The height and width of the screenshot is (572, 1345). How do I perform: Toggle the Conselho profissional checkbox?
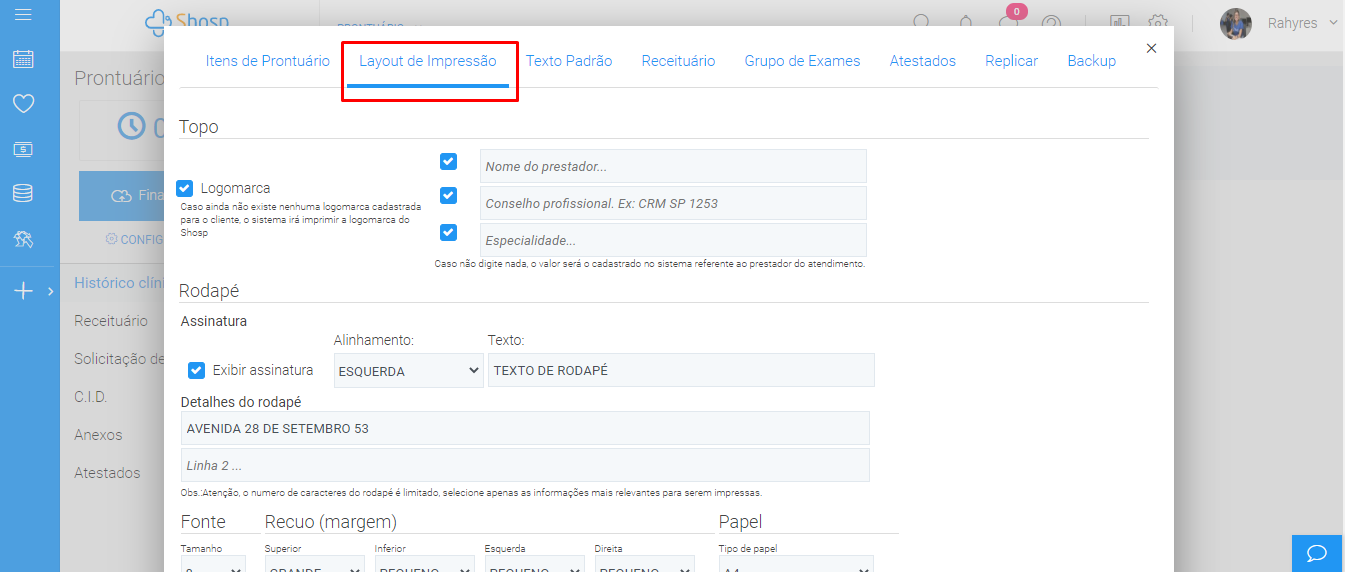click(x=449, y=196)
